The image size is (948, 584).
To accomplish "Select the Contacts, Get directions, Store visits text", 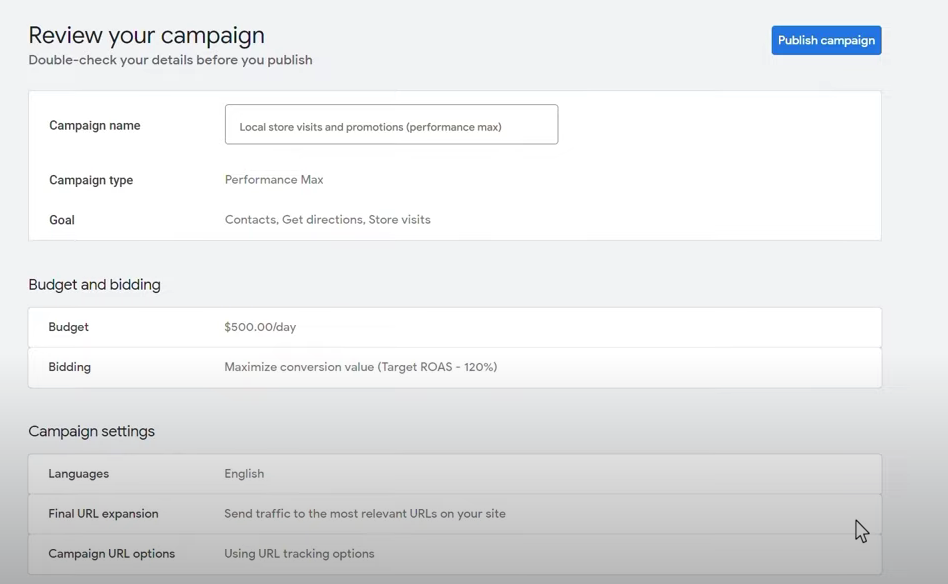I will (x=327, y=220).
